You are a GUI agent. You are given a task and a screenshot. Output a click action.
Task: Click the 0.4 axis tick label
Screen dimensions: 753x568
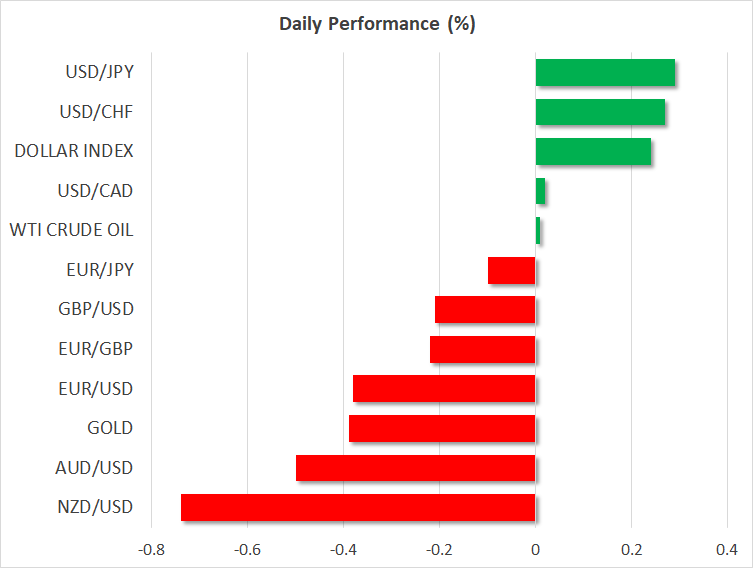pyautogui.click(x=727, y=549)
